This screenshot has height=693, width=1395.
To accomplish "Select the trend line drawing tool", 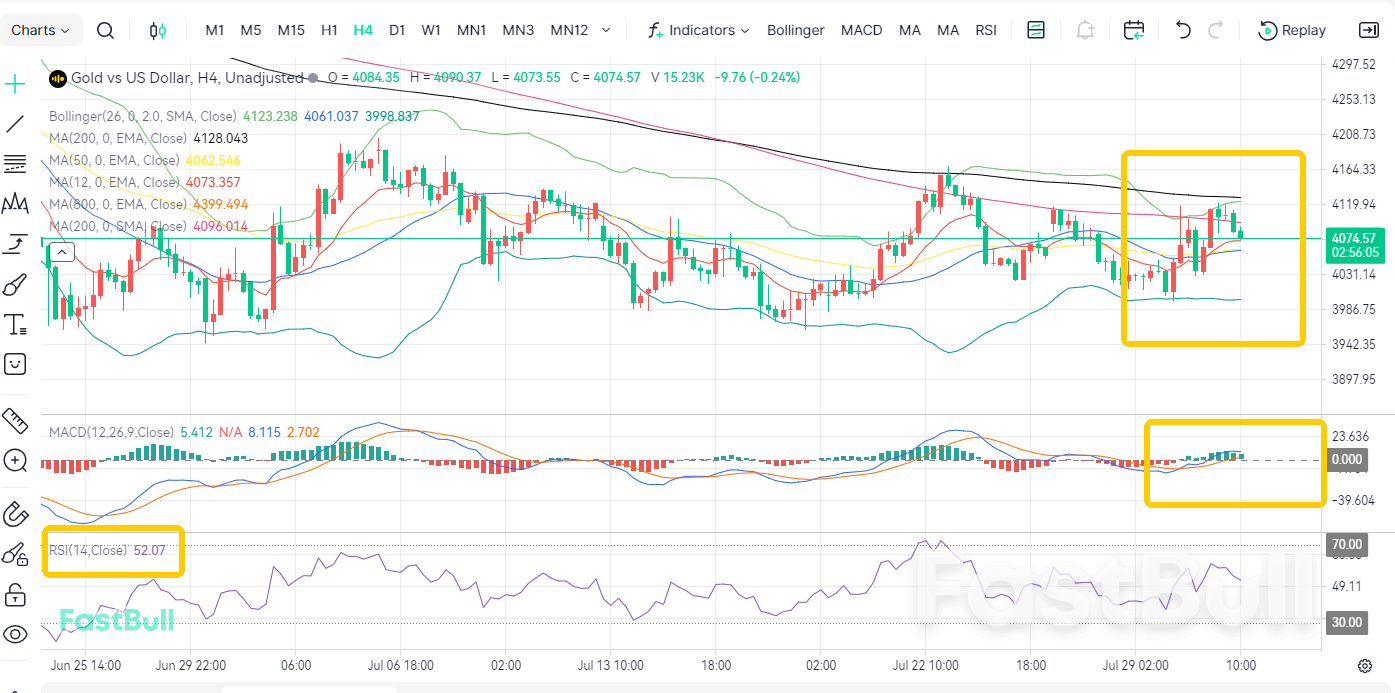I will pyautogui.click(x=15, y=124).
